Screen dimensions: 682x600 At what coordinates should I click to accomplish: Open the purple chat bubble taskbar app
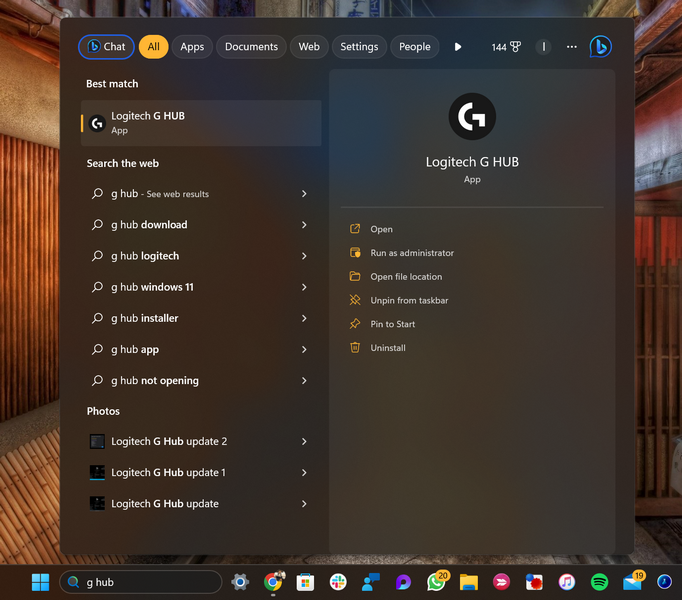coord(403,582)
